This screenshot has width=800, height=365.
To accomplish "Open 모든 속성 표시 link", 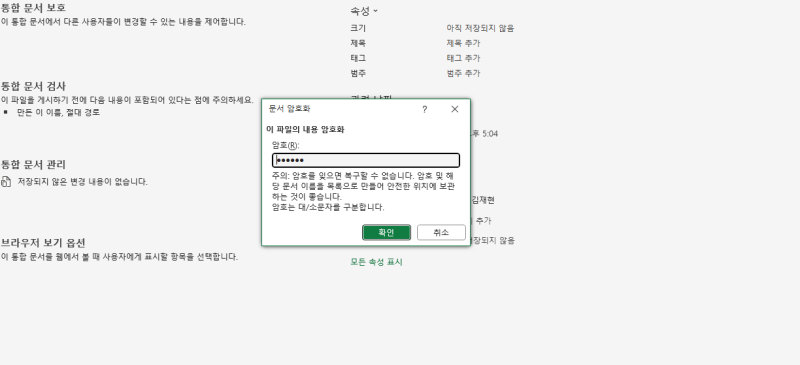I will (376, 262).
